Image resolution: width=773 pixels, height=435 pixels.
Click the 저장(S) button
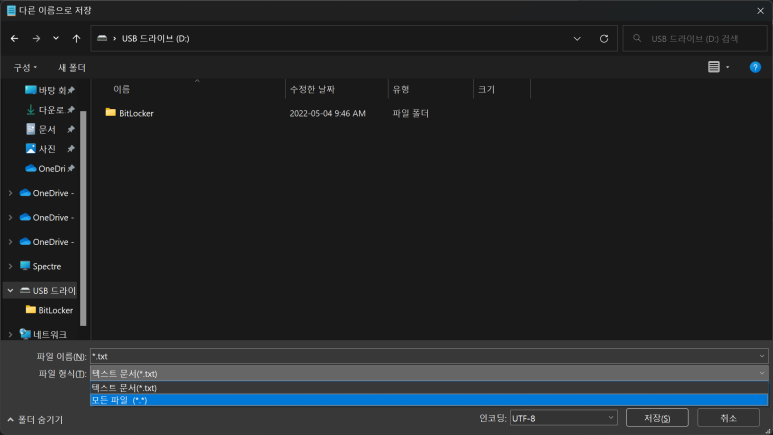pyautogui.click(x=657, y=418)
